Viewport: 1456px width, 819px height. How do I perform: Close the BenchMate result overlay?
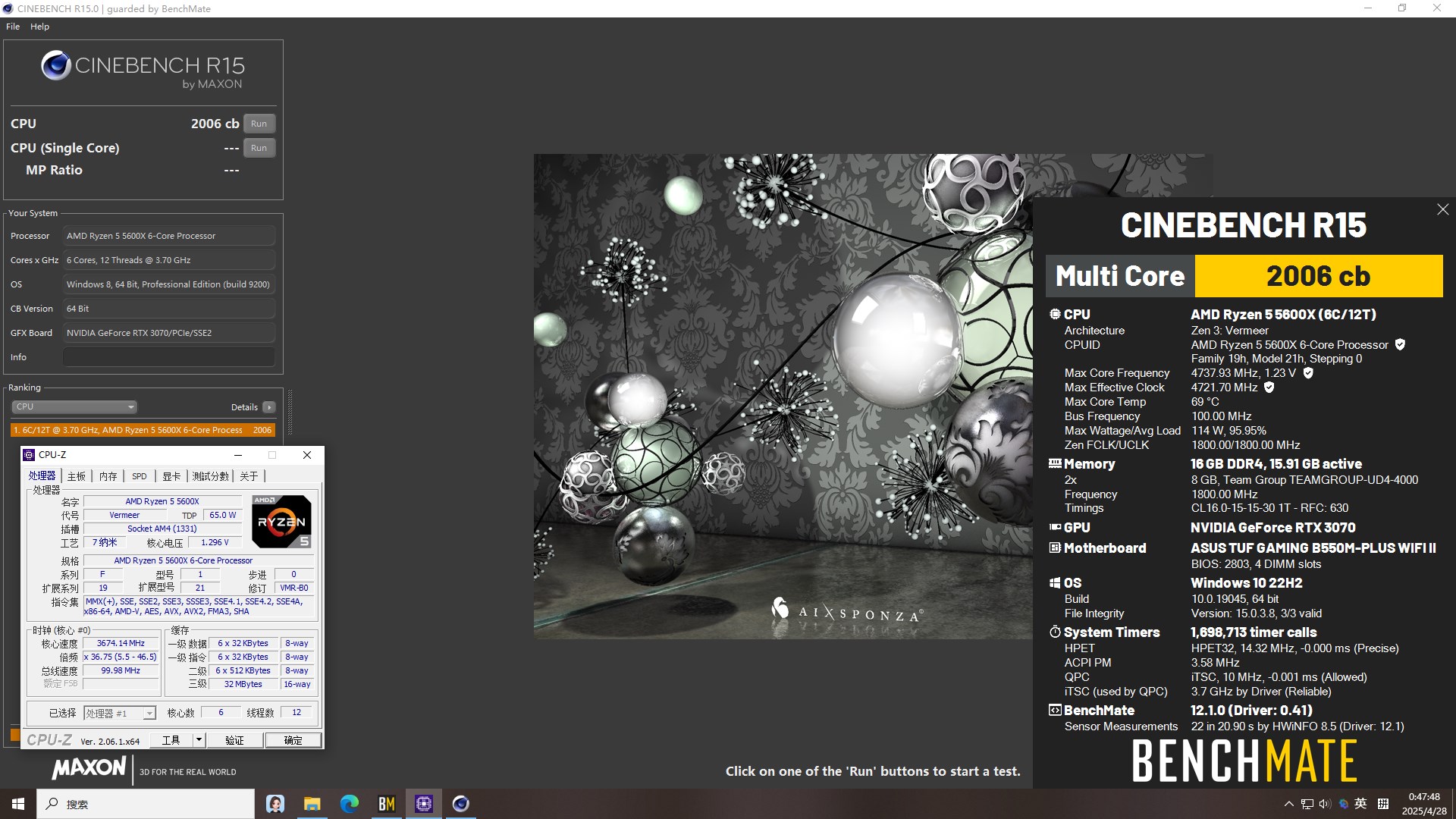1442,210
